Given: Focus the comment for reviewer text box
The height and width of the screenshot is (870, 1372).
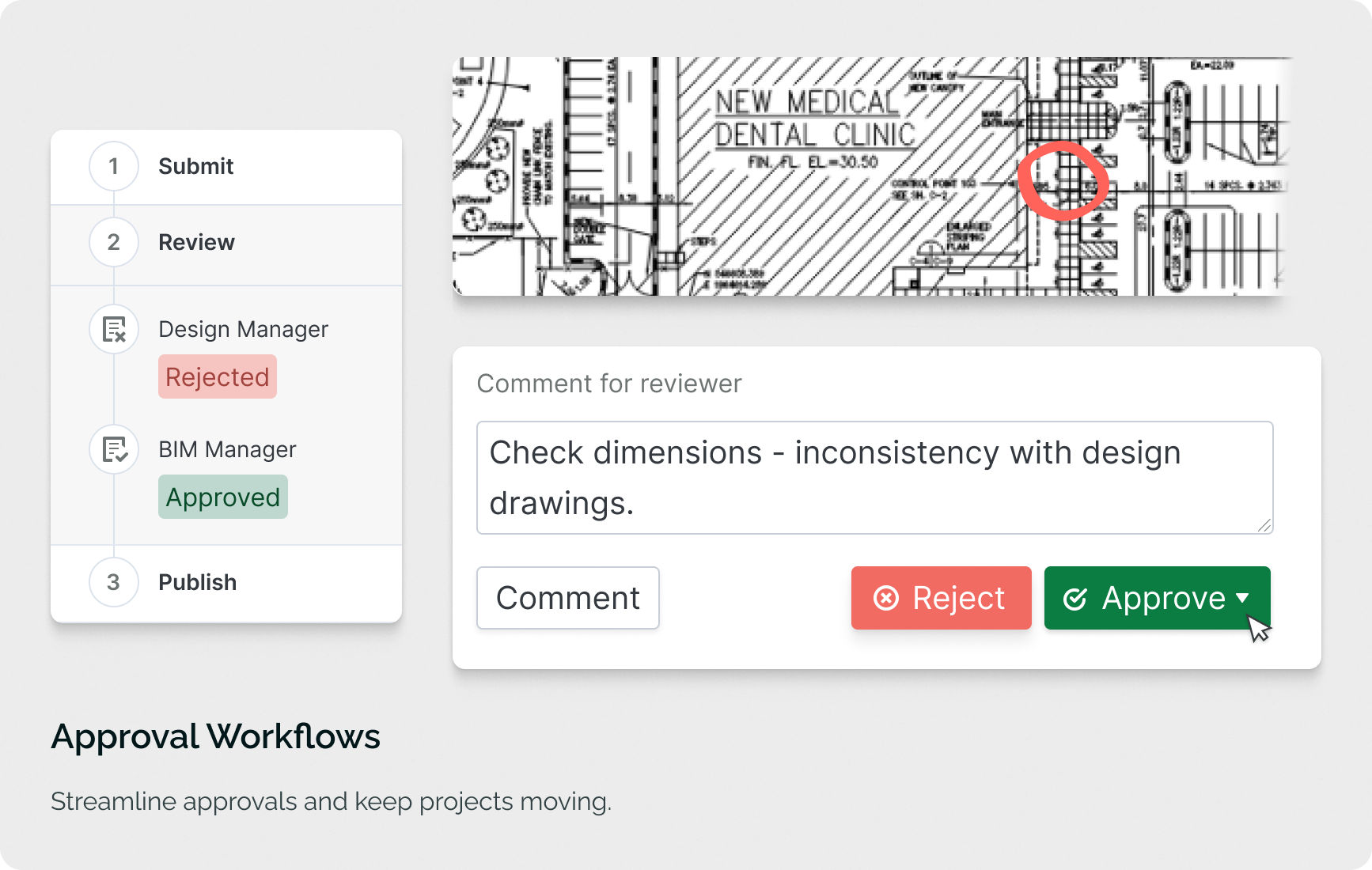Looking at the screenshot, I should pos(874,478).
